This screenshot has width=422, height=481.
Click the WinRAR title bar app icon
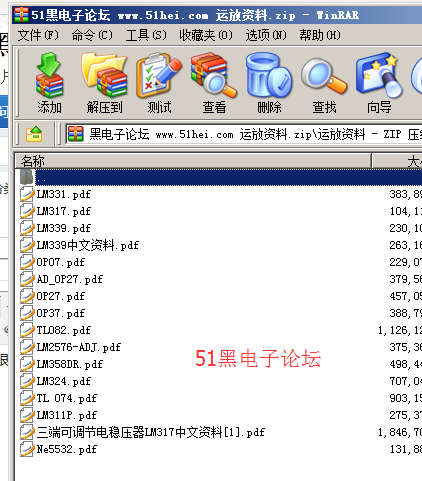click(x=21, y=14)
